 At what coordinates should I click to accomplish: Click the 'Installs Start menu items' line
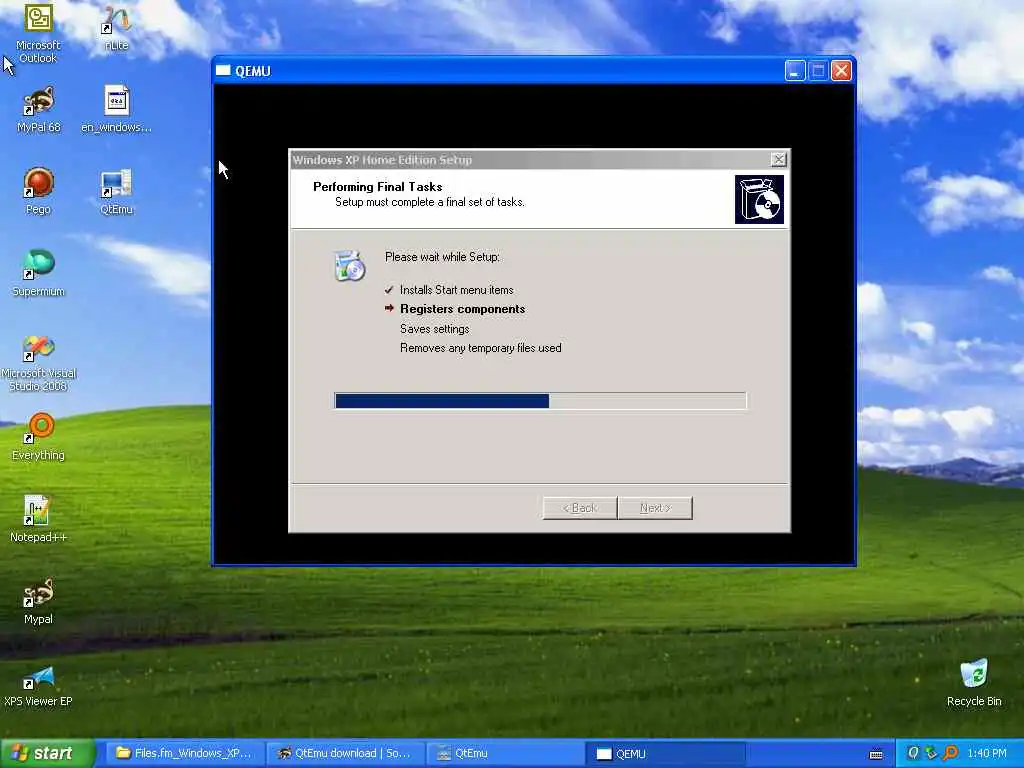[x=456, y=290]
